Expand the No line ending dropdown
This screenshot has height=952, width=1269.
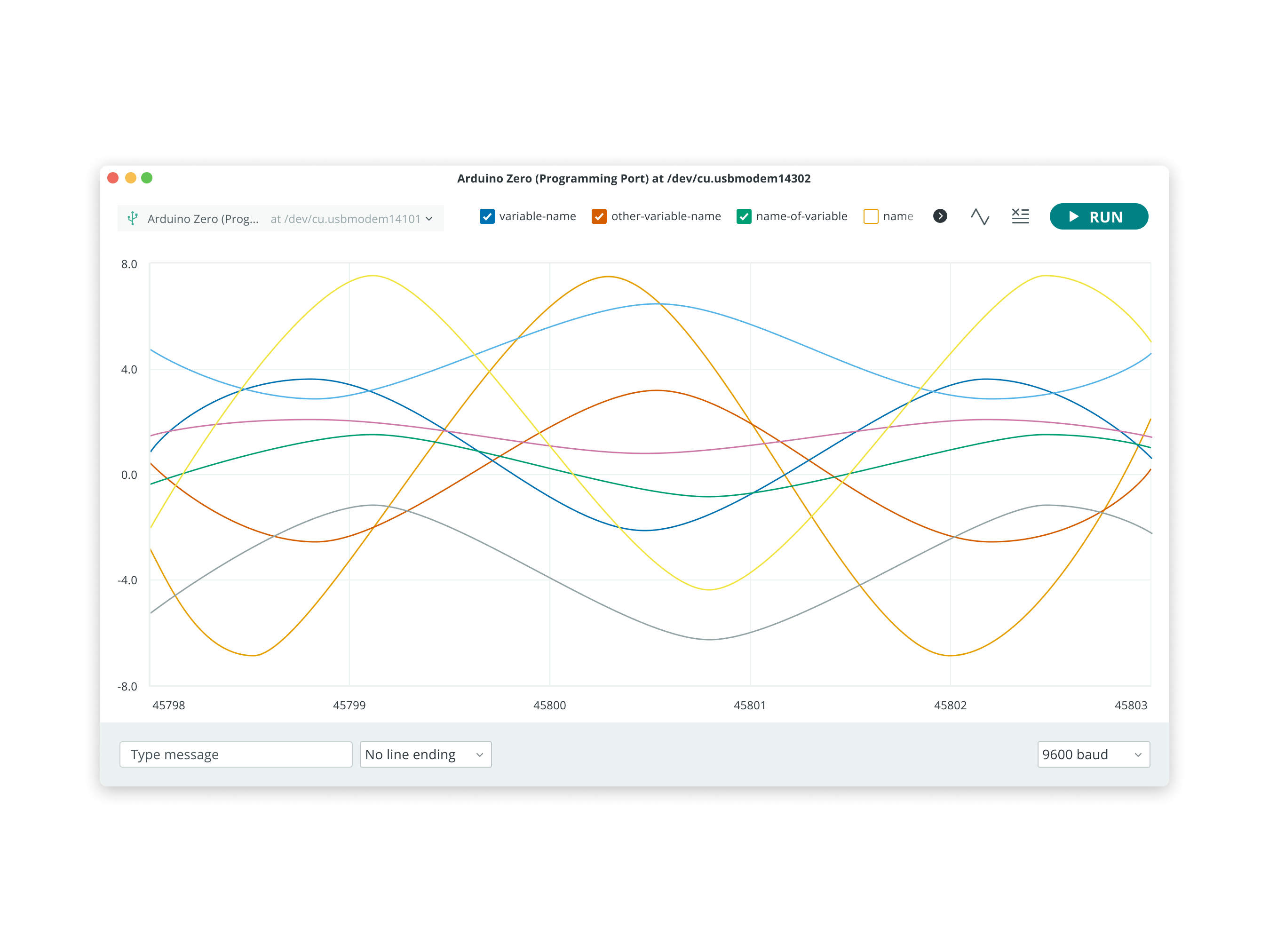pos(425,754)
